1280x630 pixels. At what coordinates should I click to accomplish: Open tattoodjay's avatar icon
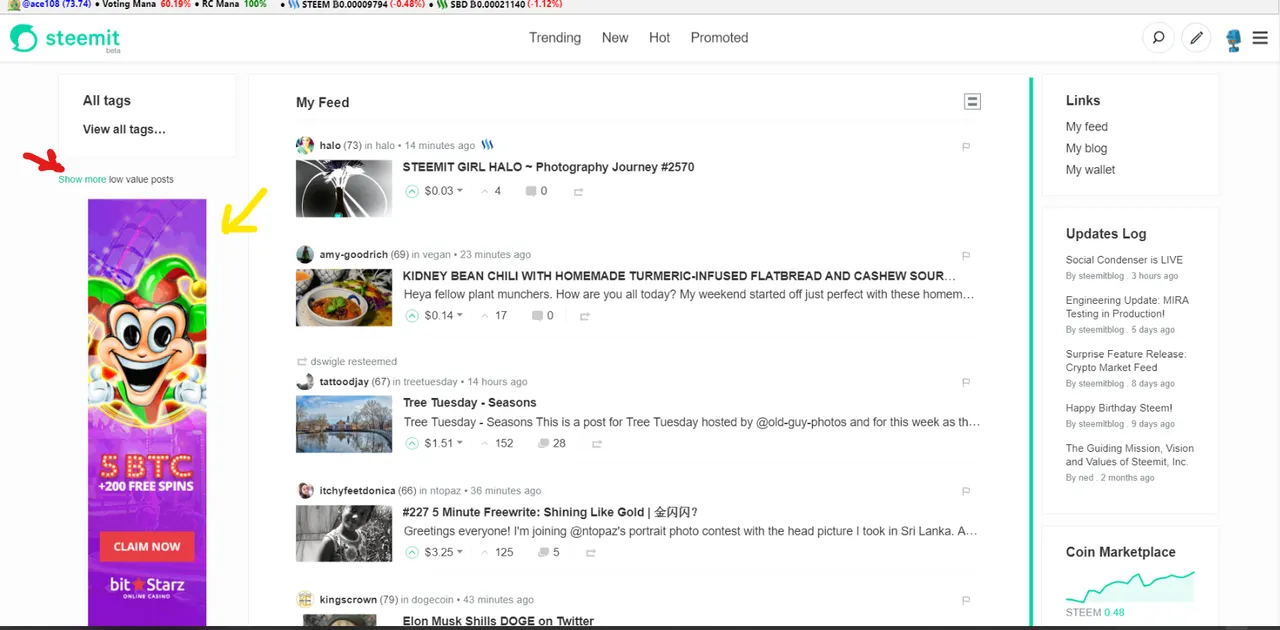click(x=305, y=382)
